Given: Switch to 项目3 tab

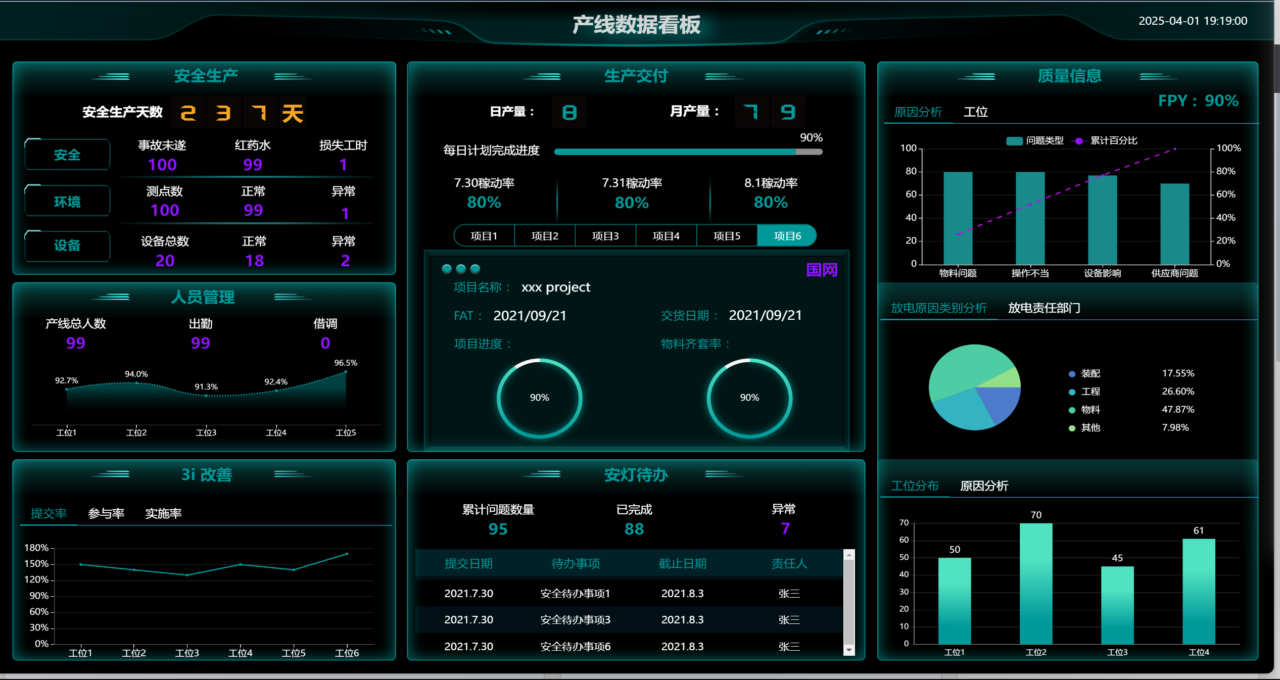Looking at the screenshot, I should pyautogui.click(x=606, y=236).
